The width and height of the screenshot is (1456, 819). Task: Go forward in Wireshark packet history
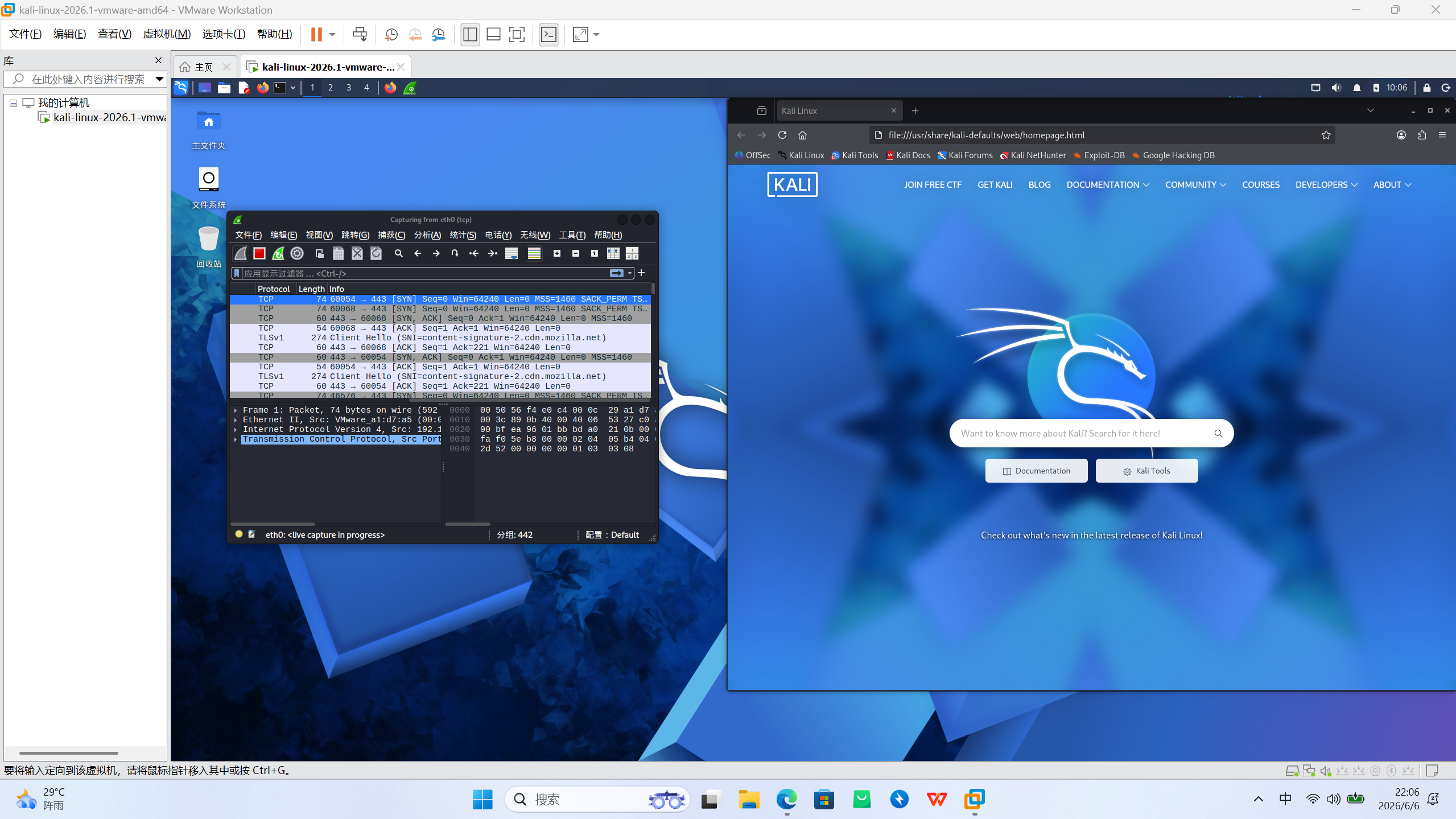pyautogui.click(x=436, y=253)
